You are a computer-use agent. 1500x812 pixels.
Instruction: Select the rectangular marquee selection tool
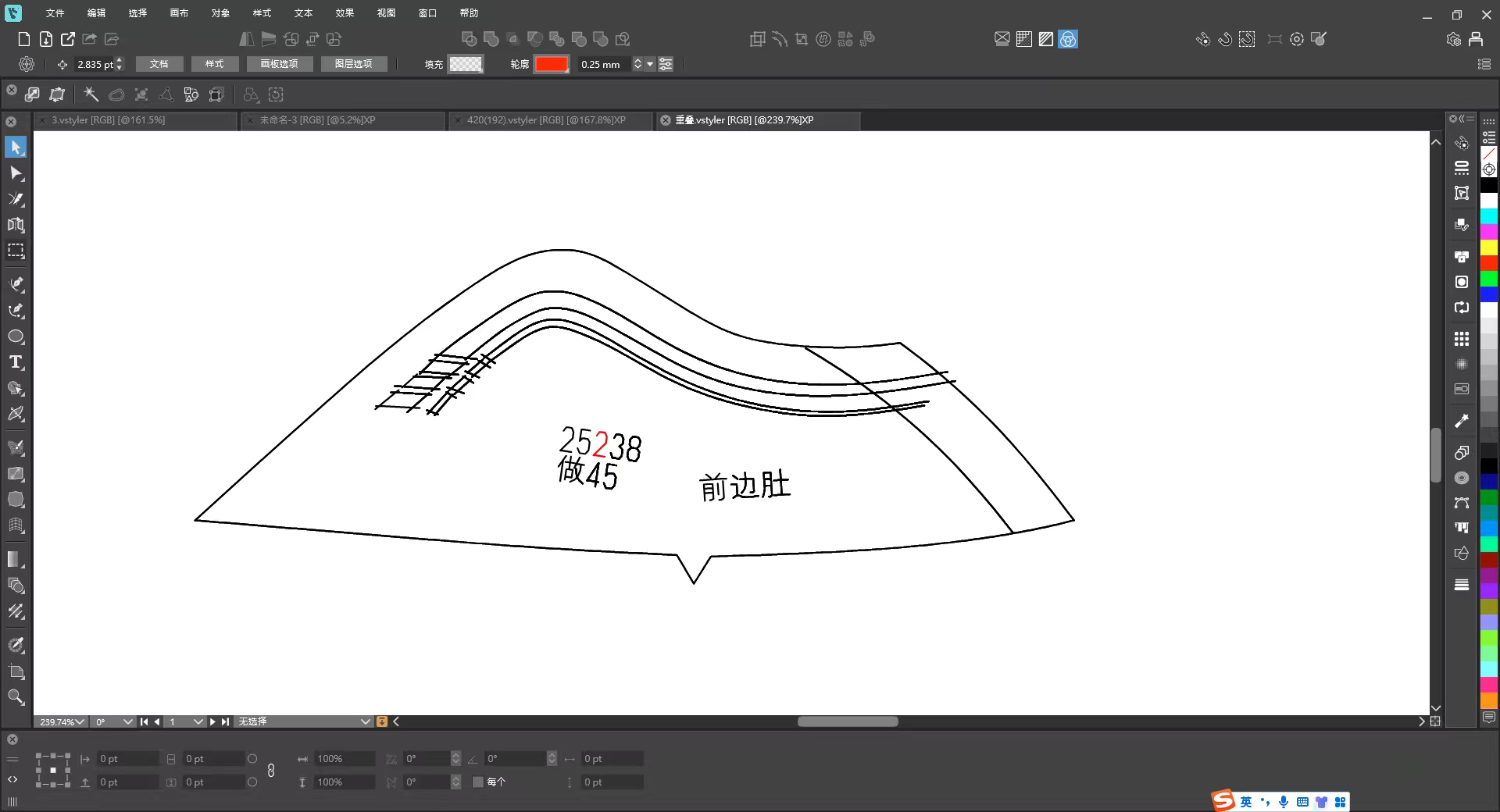(x=16, y=251)
